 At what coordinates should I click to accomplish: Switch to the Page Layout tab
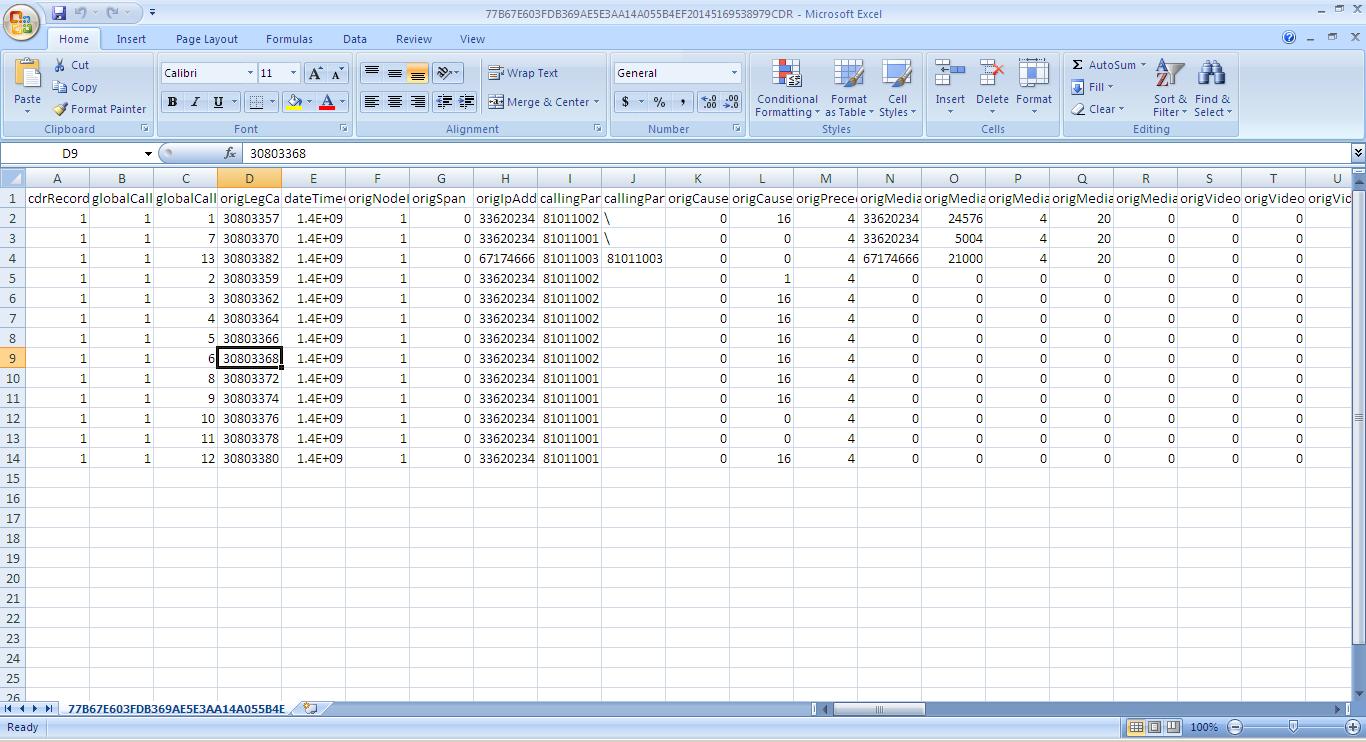(x=207, y=39)
